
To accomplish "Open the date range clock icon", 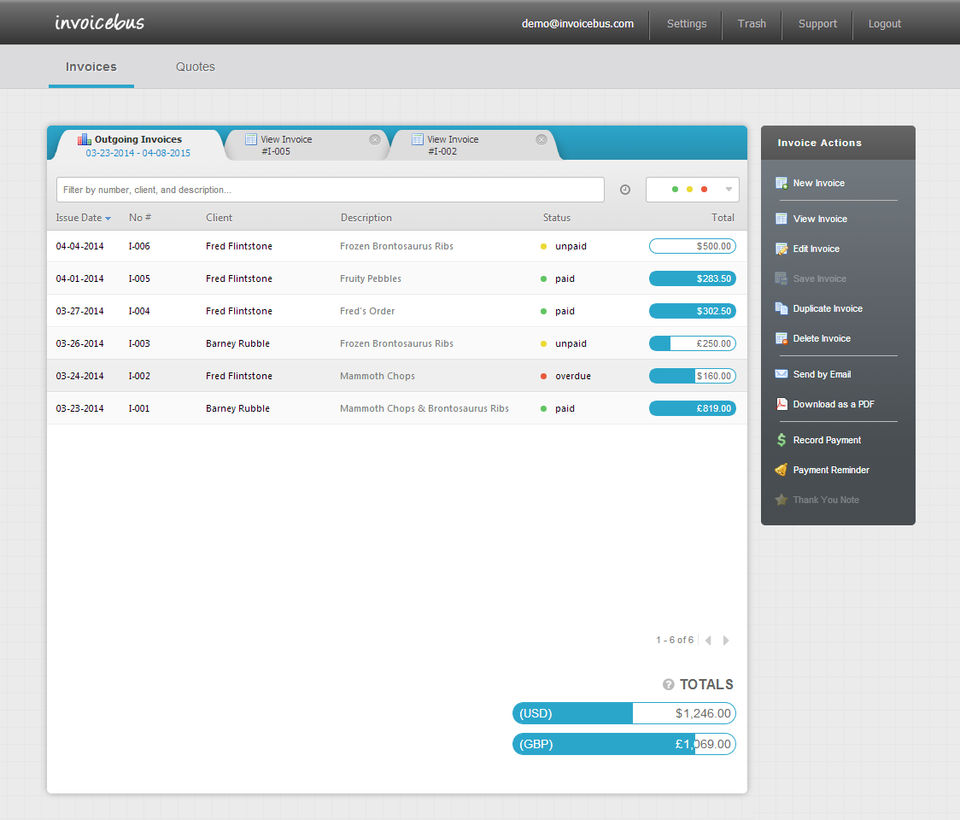I will [x=624, y=190].
